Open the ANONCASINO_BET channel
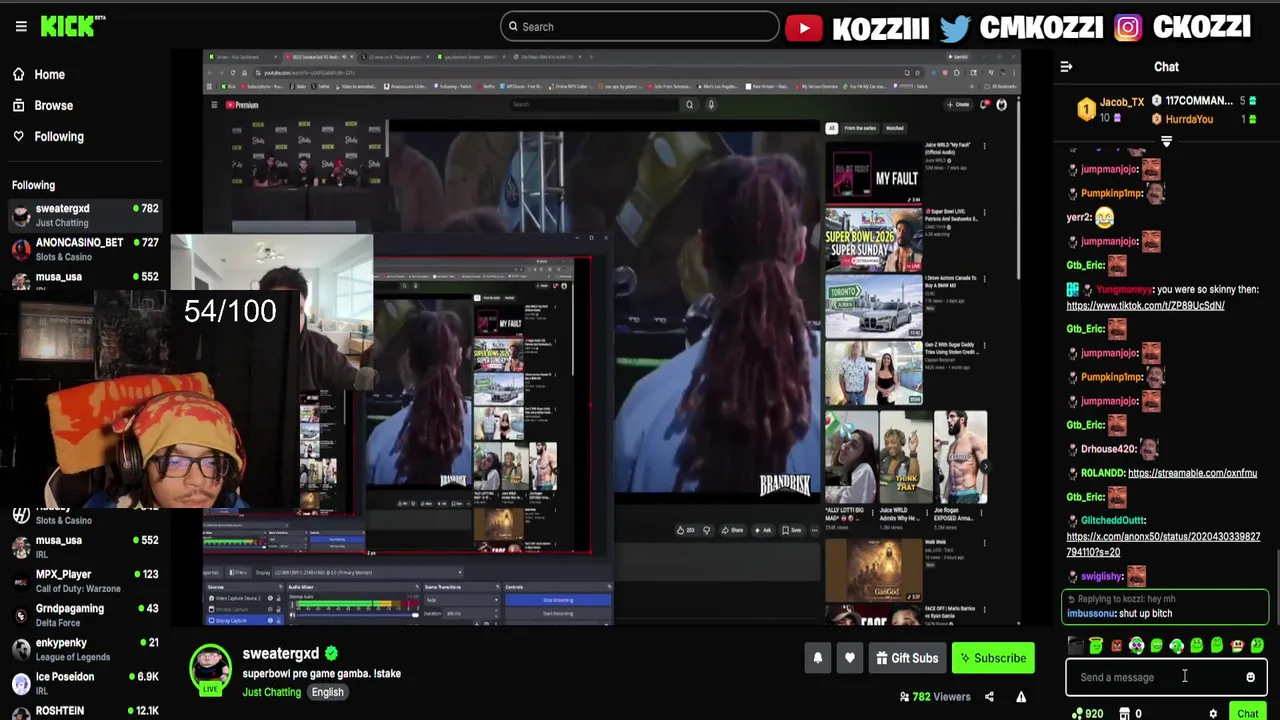The width and height of the screenshot is (1280, 720). click(85, 249)
